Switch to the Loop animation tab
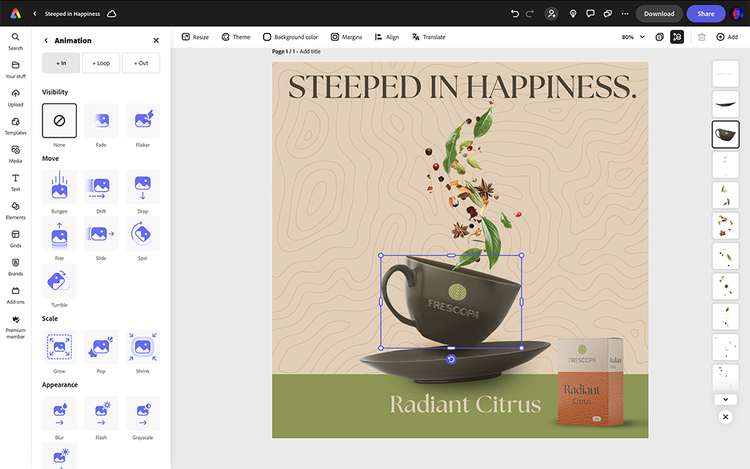This screenshot has width=750, height=469. 101,63
